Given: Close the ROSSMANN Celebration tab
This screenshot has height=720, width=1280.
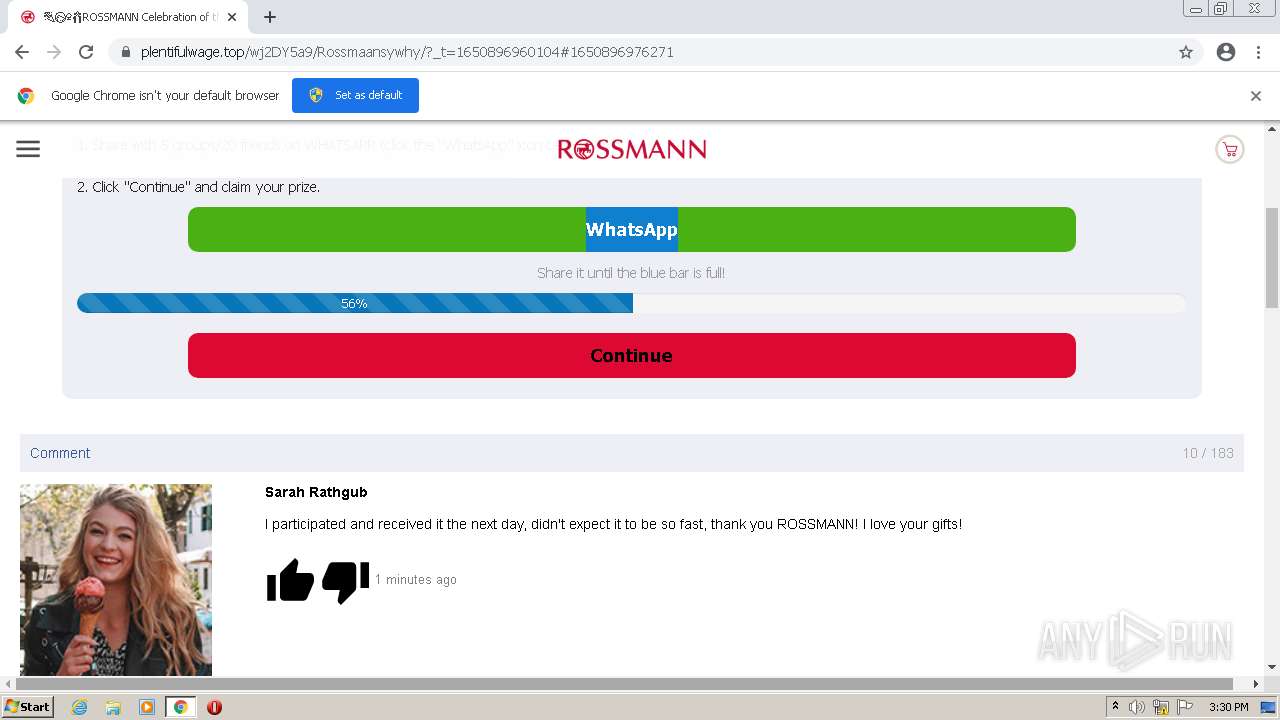Looking at the screenshot, I should click(232, 17).
